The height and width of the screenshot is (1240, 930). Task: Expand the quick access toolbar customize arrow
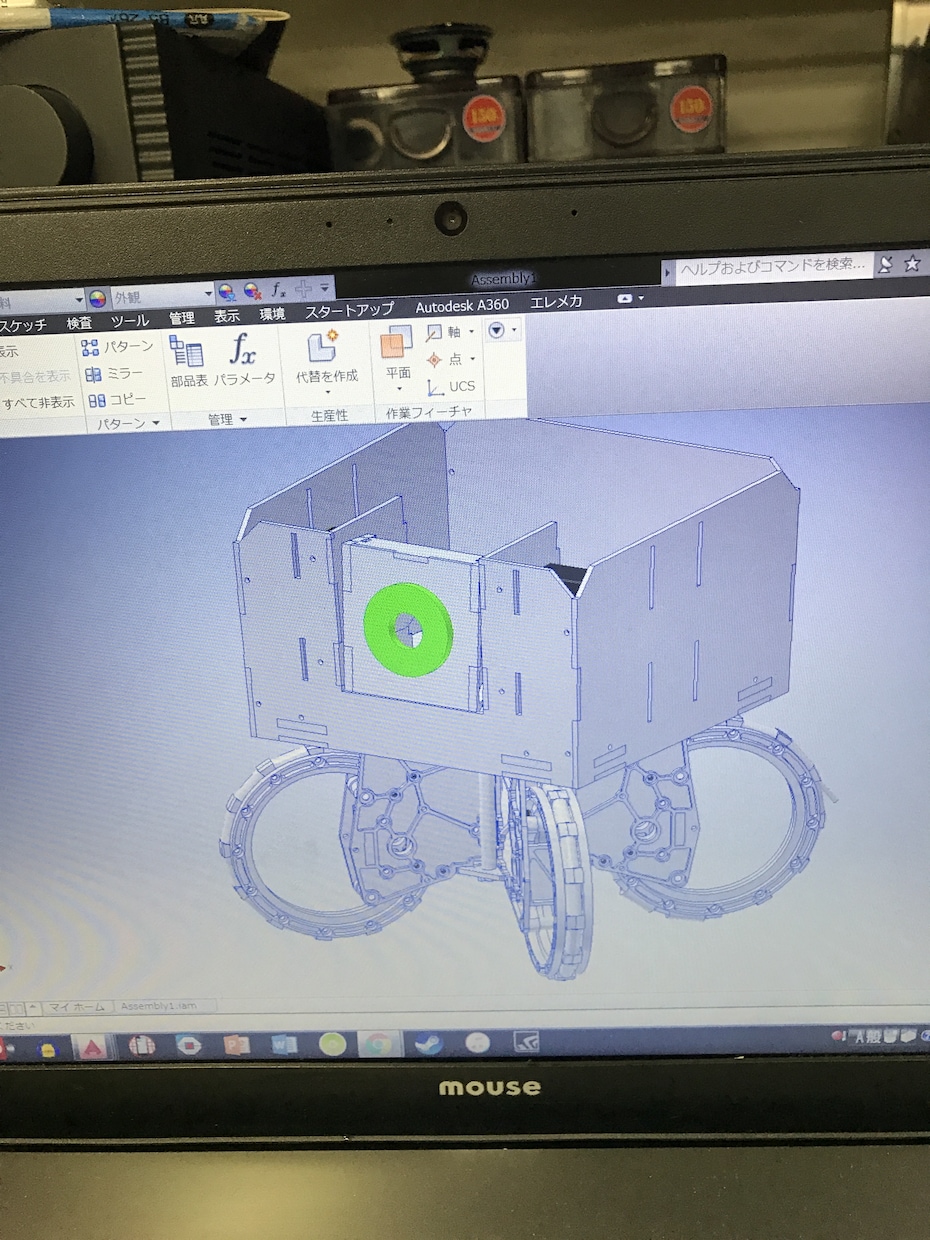point(325,290)
